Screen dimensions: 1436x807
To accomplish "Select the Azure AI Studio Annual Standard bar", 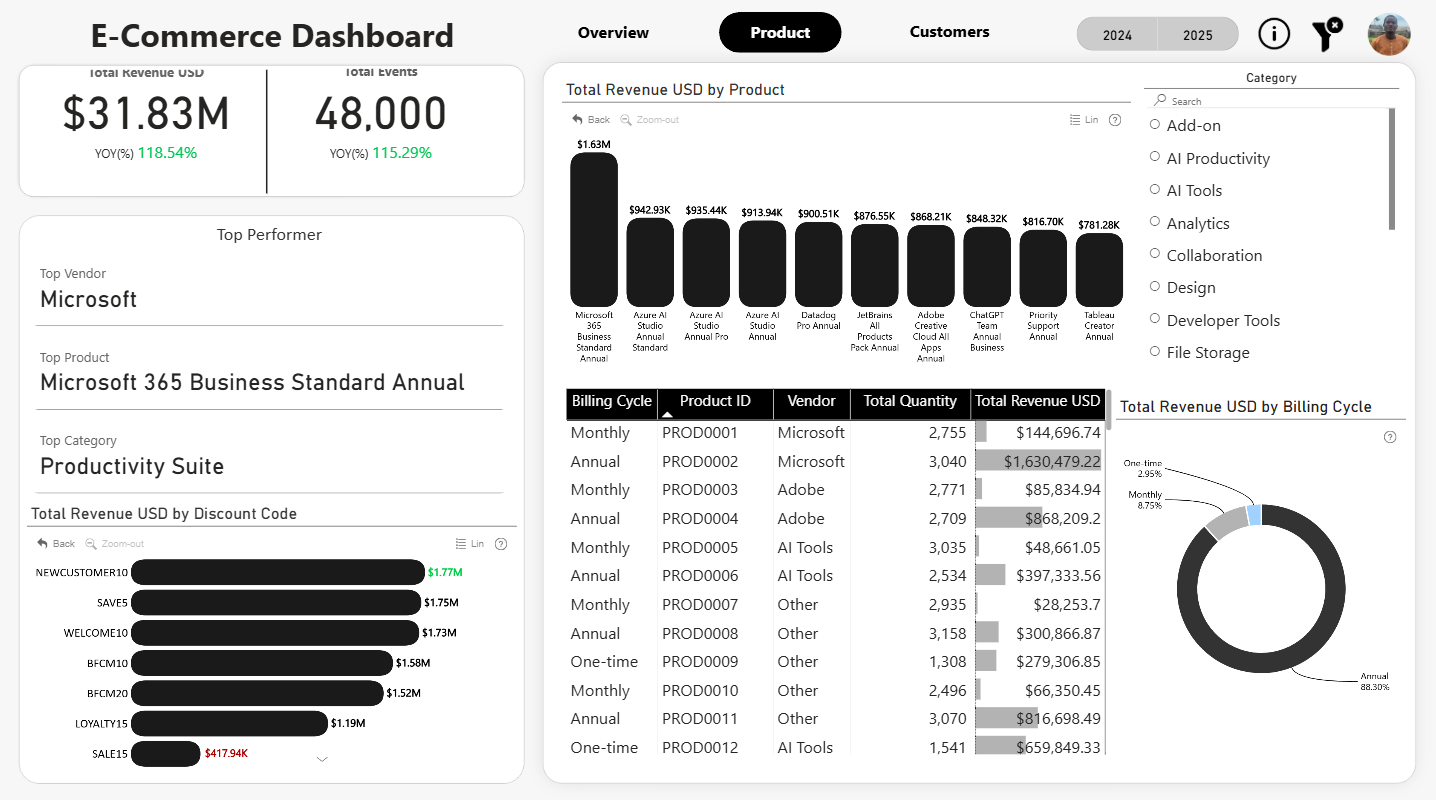I will pyautogui.click(x=650, y=262).
